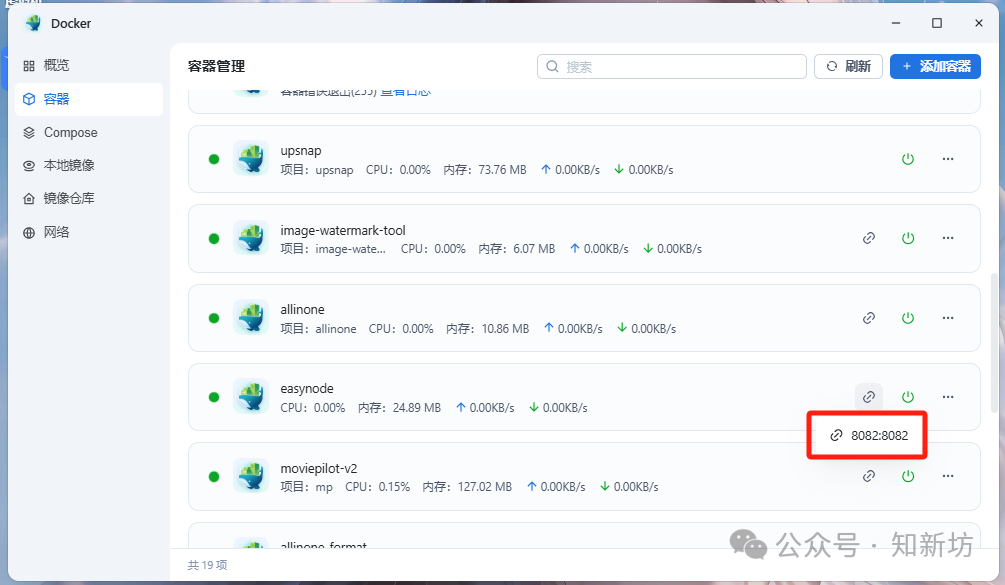Screen dimensions: 1005x585
Task: Click the easynode container name
Action: click(307, 389)
